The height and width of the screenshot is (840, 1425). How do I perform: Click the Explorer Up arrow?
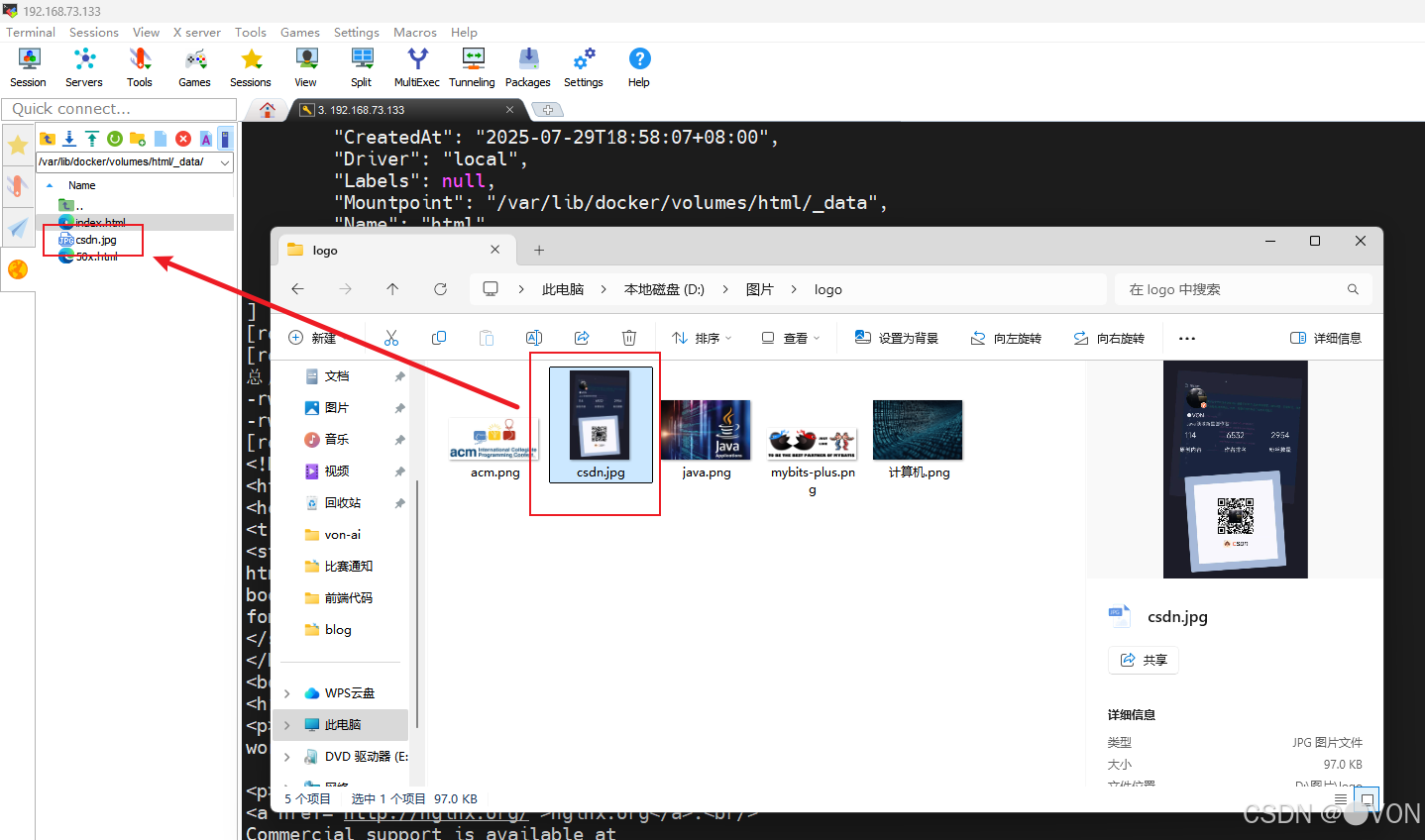click(x=392, y=289)
